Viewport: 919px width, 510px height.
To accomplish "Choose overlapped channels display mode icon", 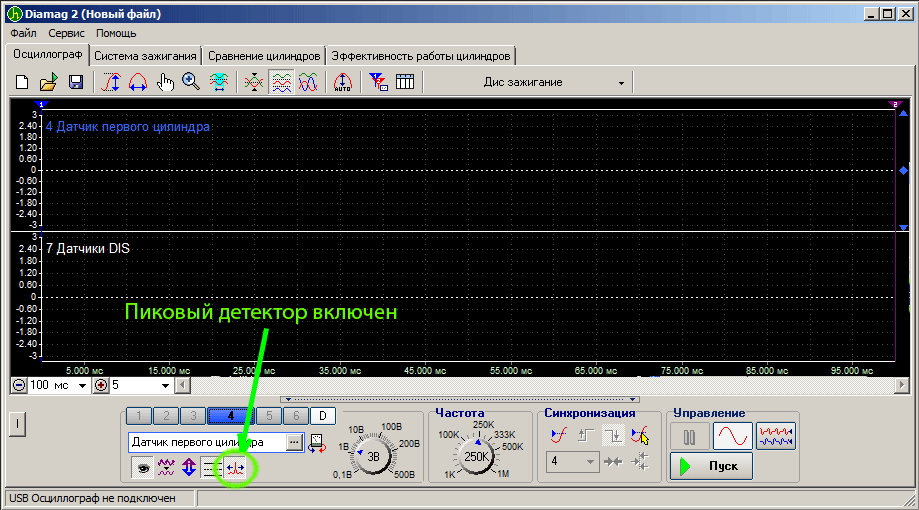I will click(x=254, y=82).
